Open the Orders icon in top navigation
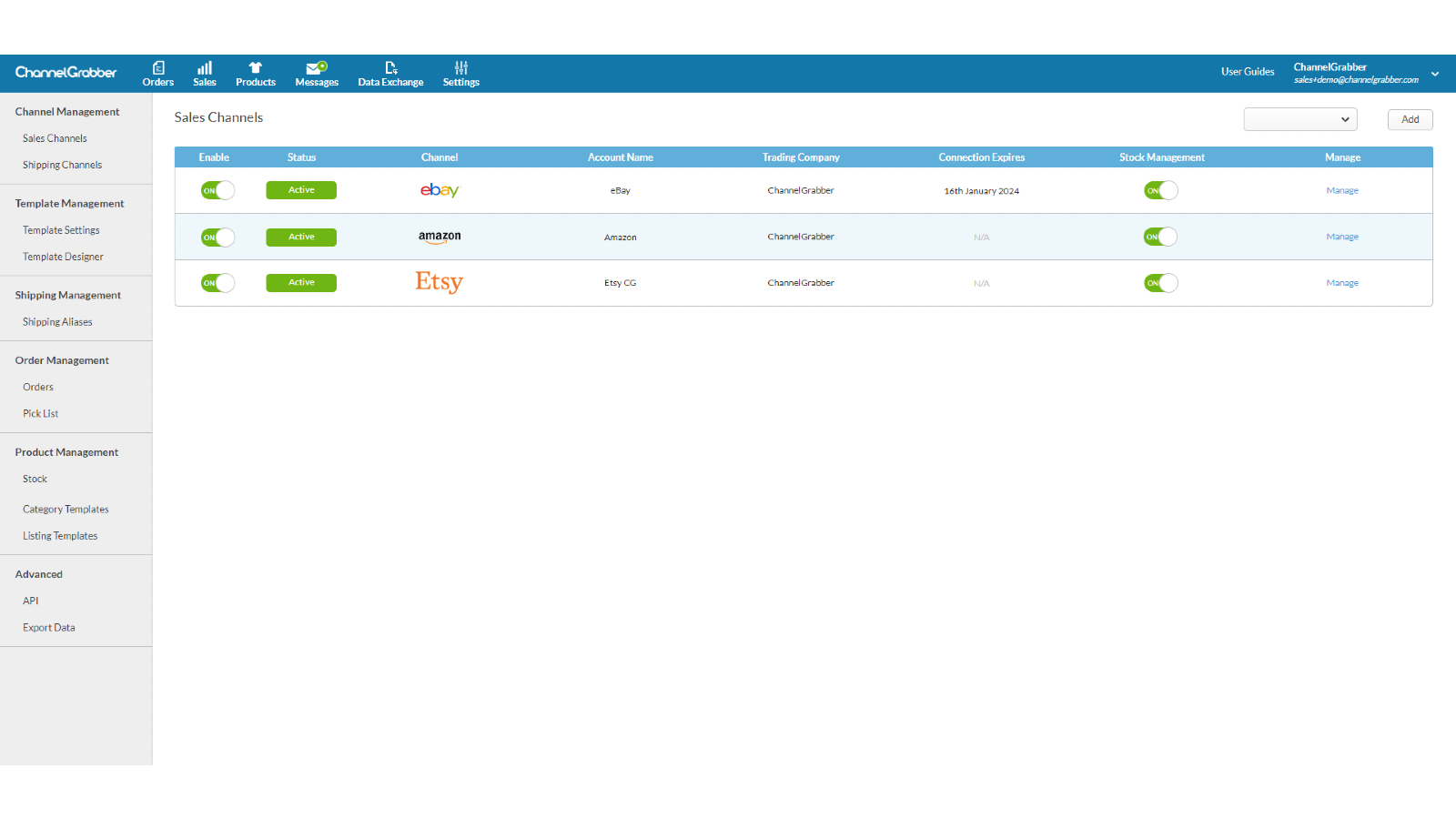1456x819 pixels. point(158,67)
